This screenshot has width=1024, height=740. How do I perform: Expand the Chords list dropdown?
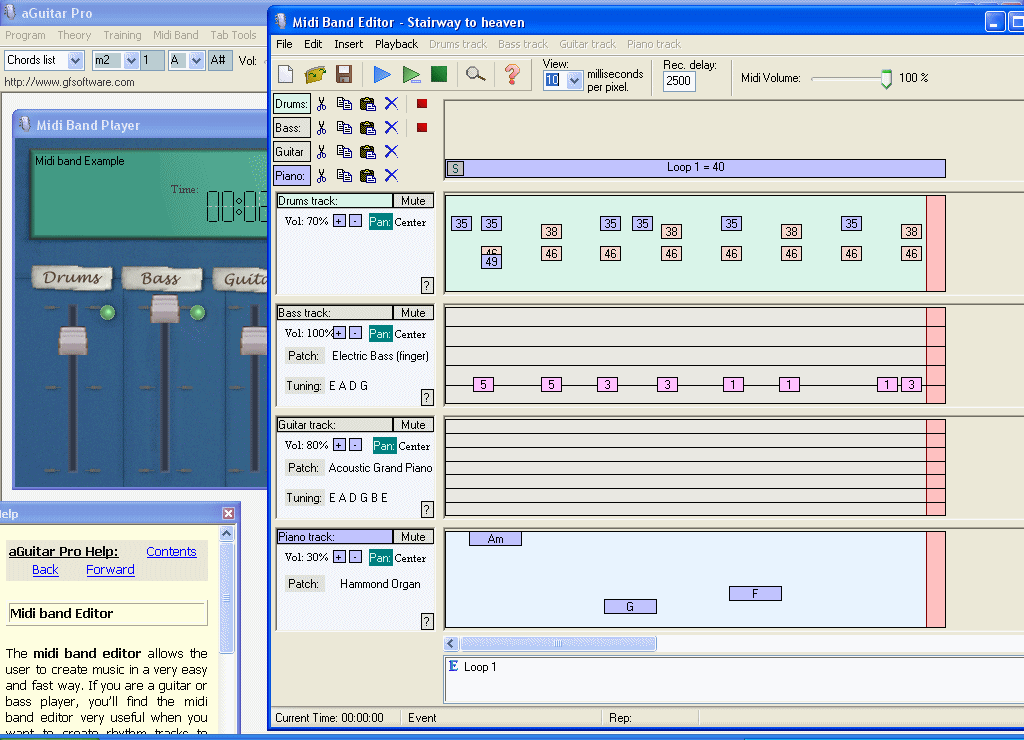click(76, 60)
